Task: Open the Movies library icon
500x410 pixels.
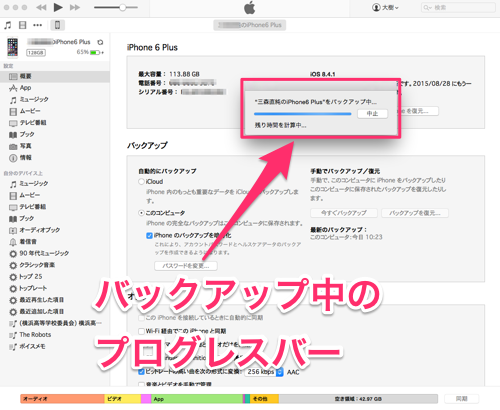Action: tap(22, 25)
